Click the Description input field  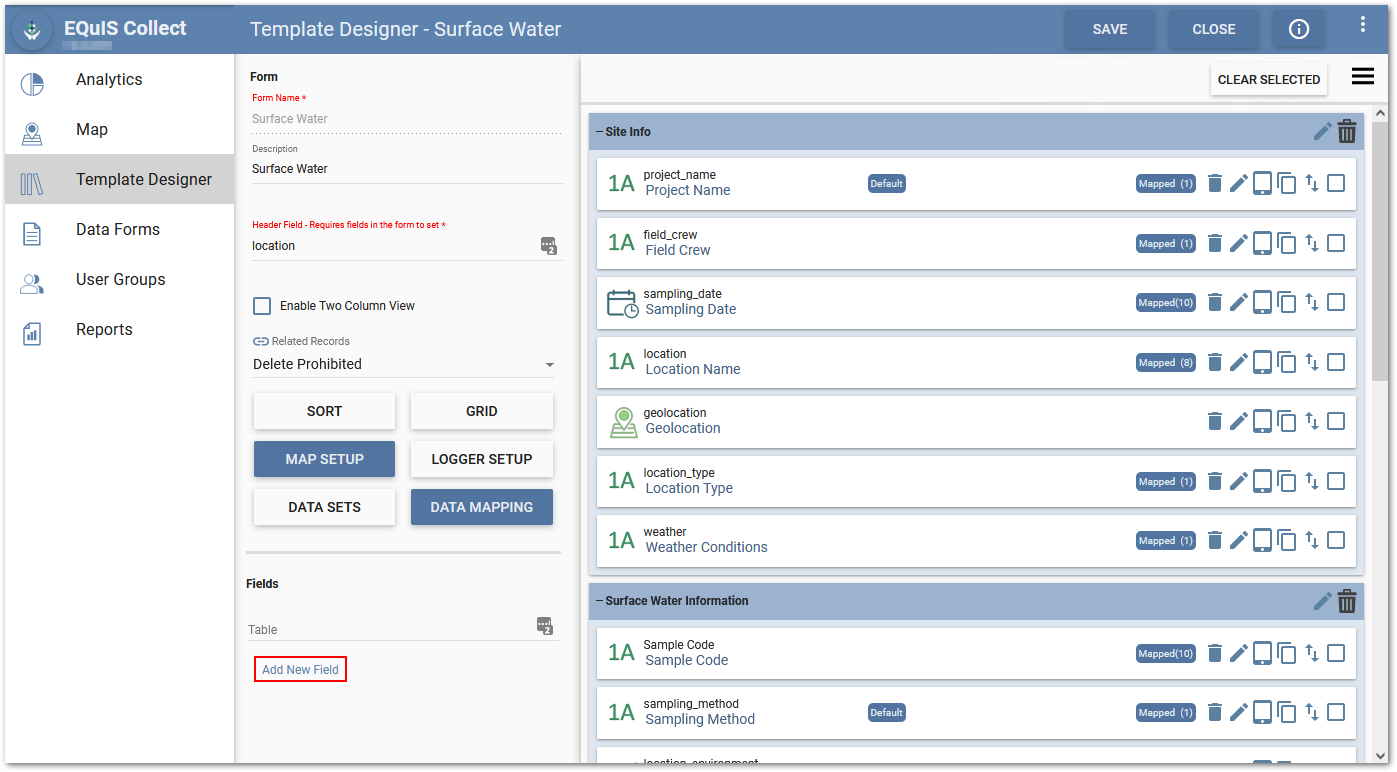coord(405,169)
